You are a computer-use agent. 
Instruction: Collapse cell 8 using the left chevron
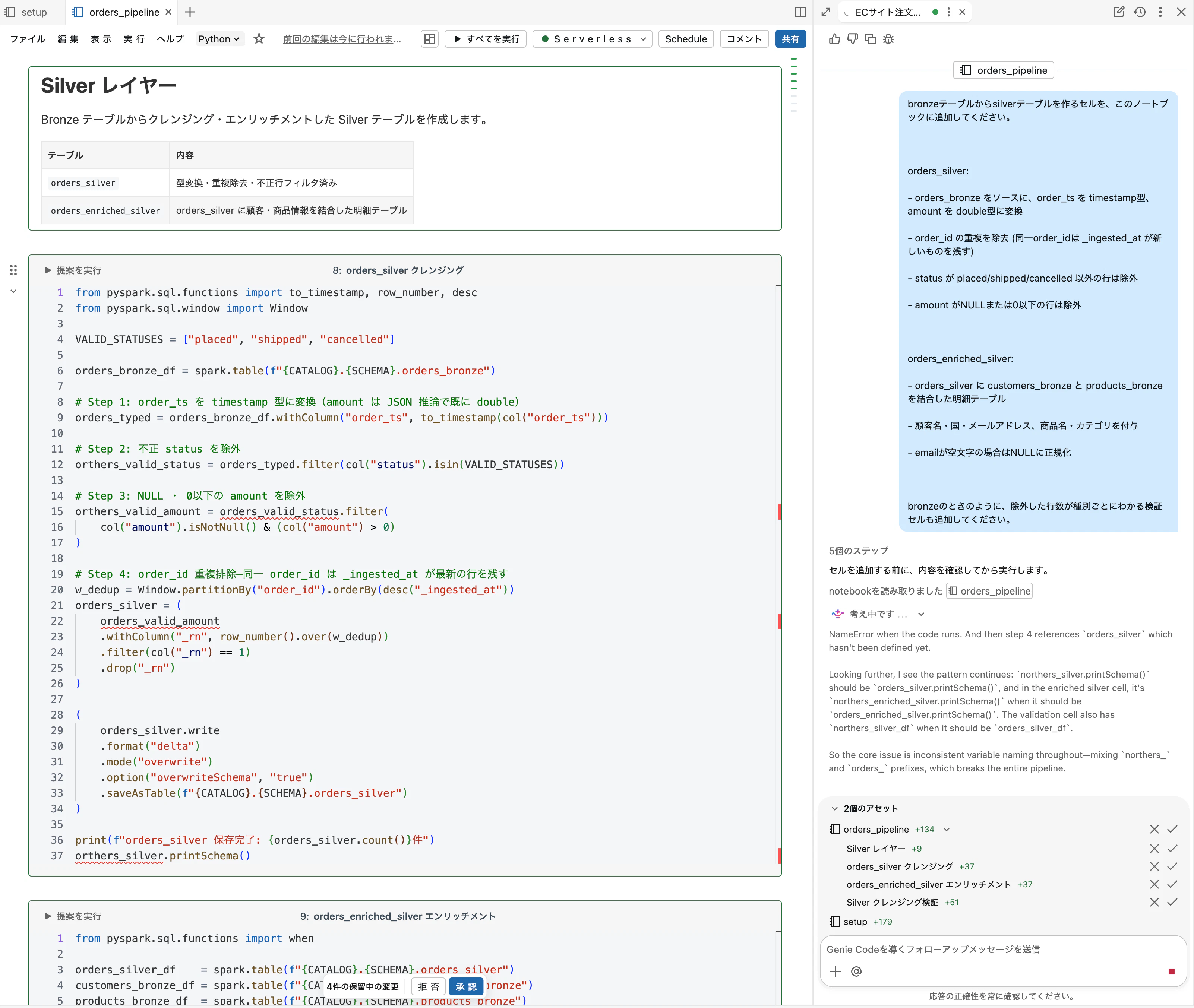tap(13, 291)
